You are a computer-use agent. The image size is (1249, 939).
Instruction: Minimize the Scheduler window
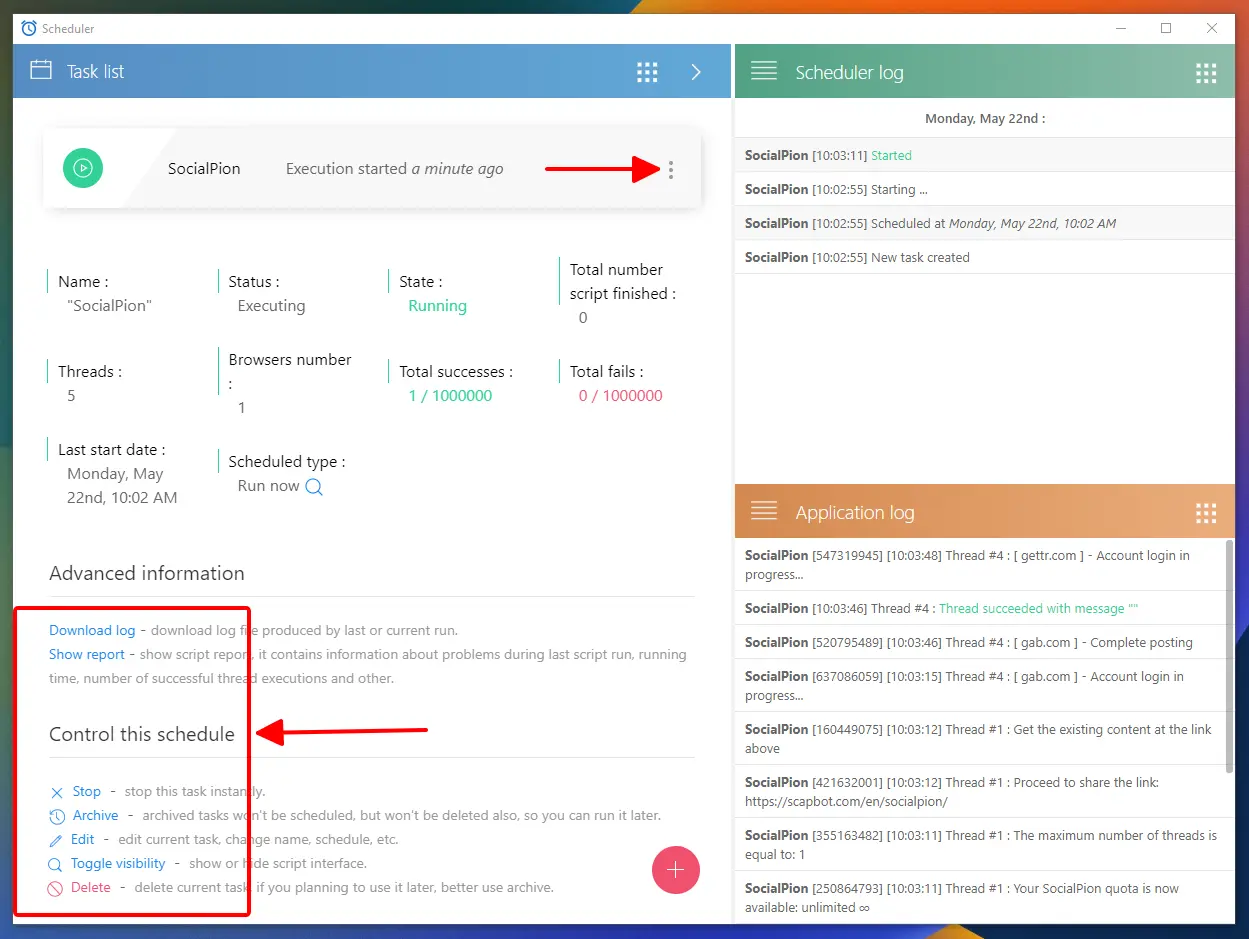pyautogui.click(x=1120, y=28)
